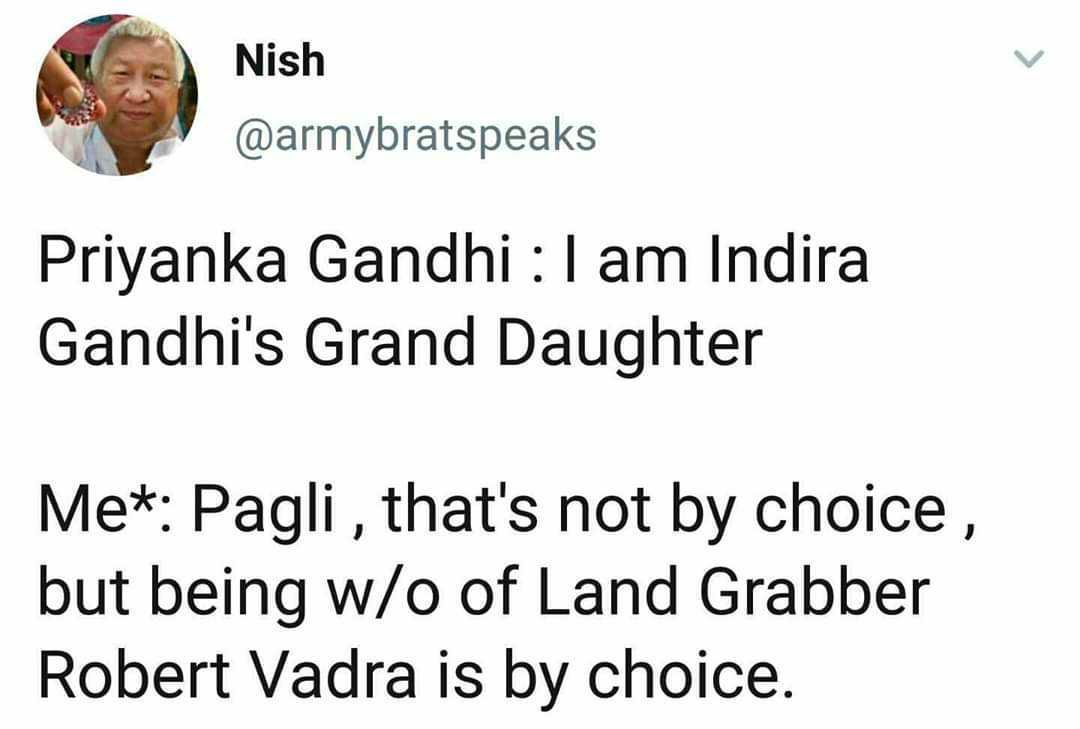The width and height of the screenshot is (1080, 729).
Task: Expand the tweet options chevron
Action: (x=1030, y=59)
